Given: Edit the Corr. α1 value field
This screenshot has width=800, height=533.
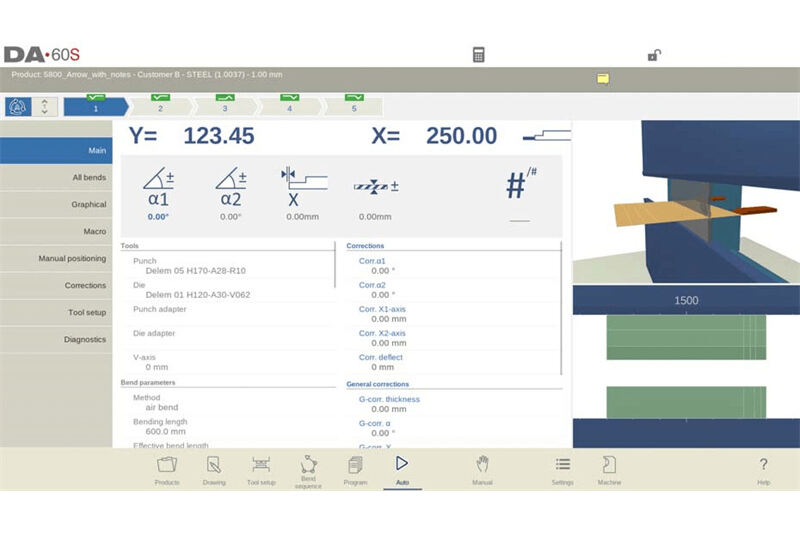Looking at the screenshot, I should click(x=381, y=270).
